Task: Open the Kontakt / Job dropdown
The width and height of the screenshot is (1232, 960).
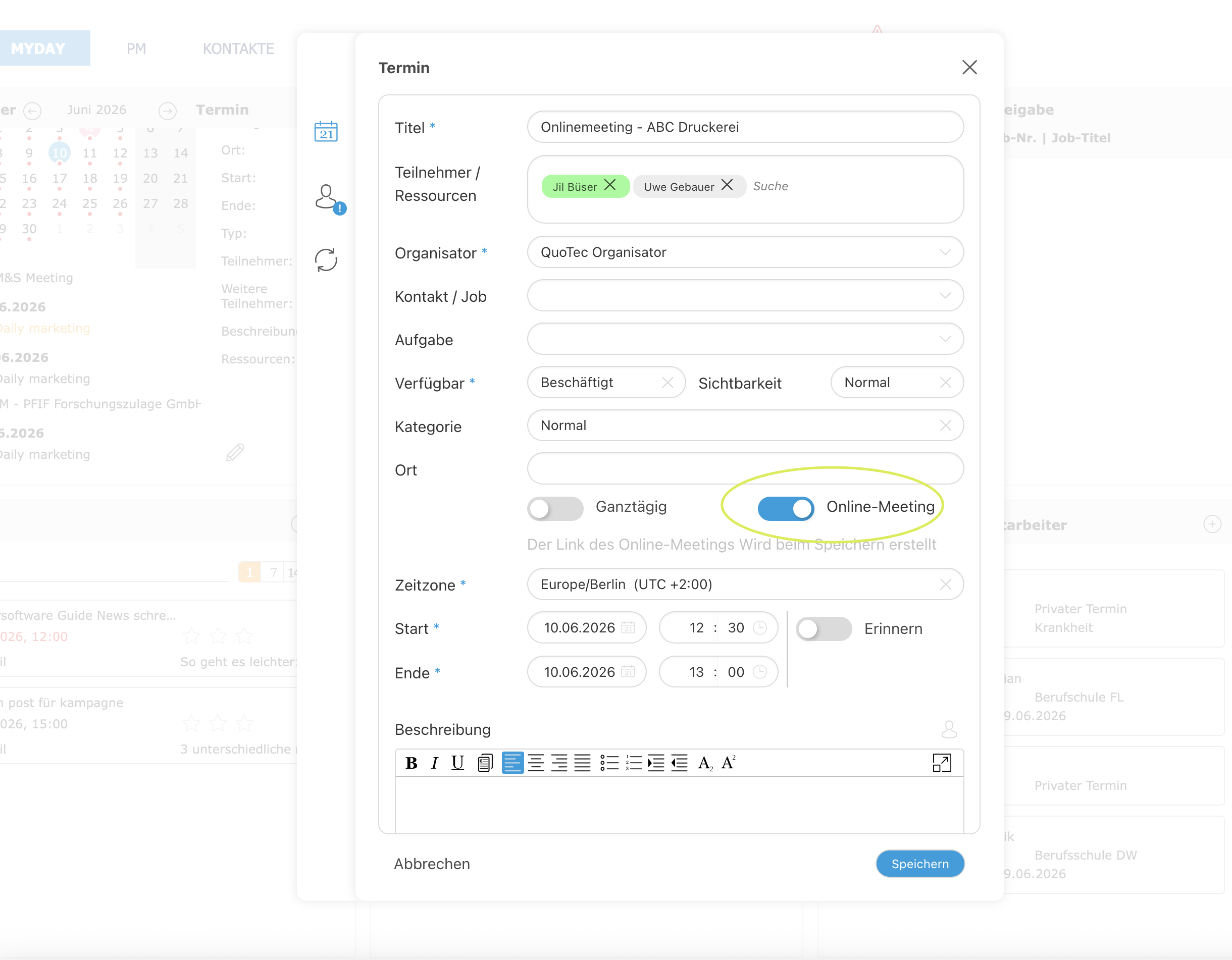Action: click(745, 296)
